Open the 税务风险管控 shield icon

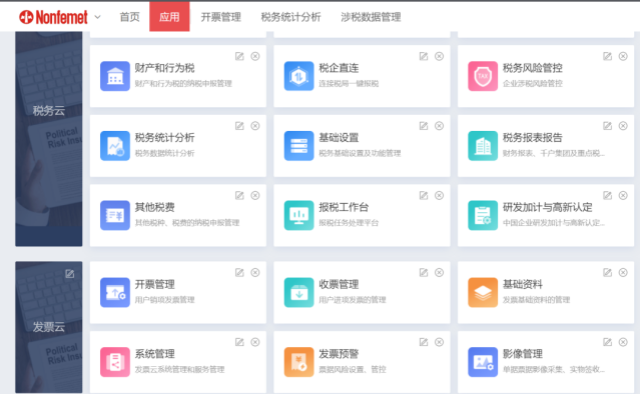tap(483, 76)
